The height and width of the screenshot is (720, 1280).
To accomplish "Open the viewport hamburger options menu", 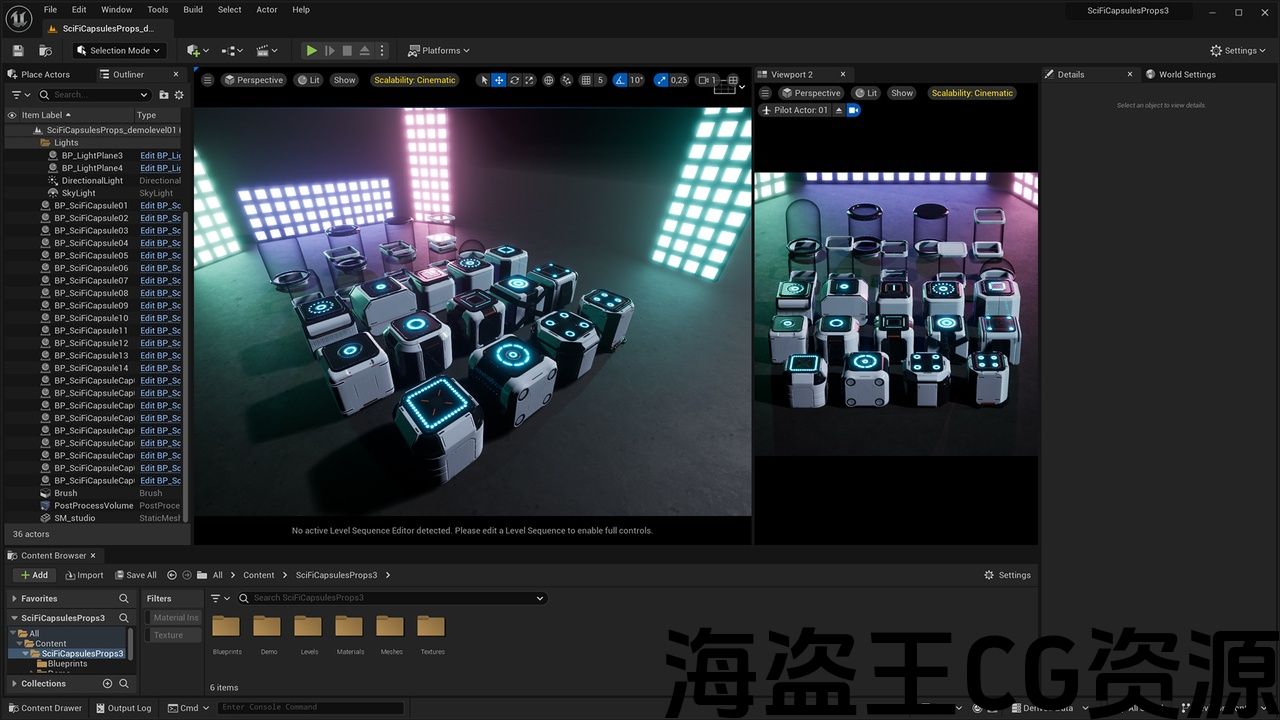I will click(x=208, y=80).
